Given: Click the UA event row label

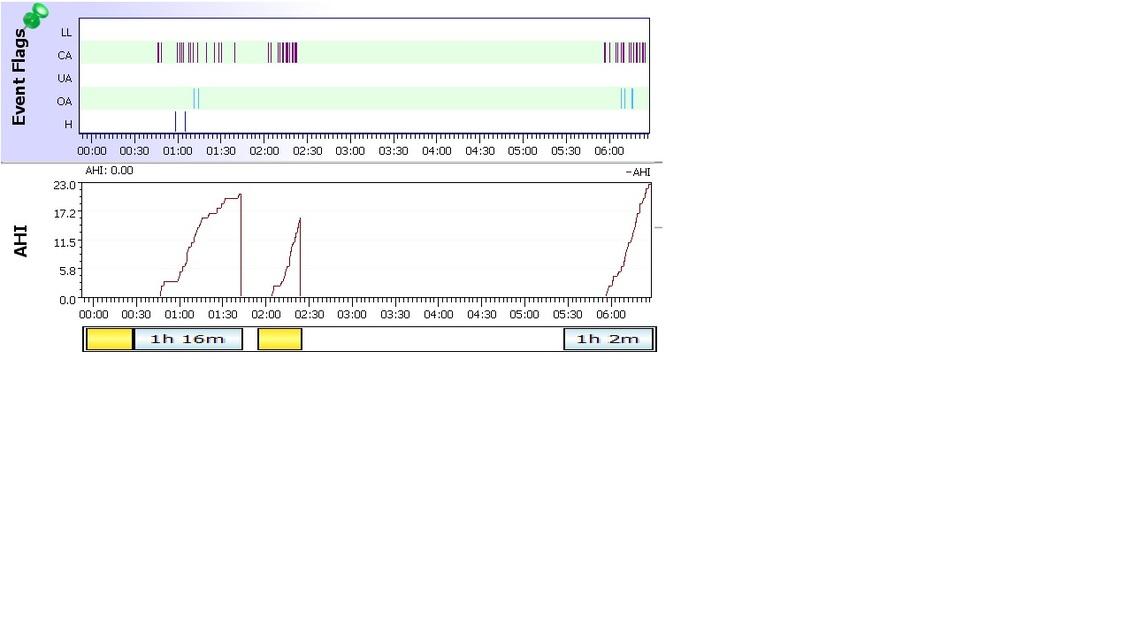Looking at the screenshot, I should pos(65,78).
